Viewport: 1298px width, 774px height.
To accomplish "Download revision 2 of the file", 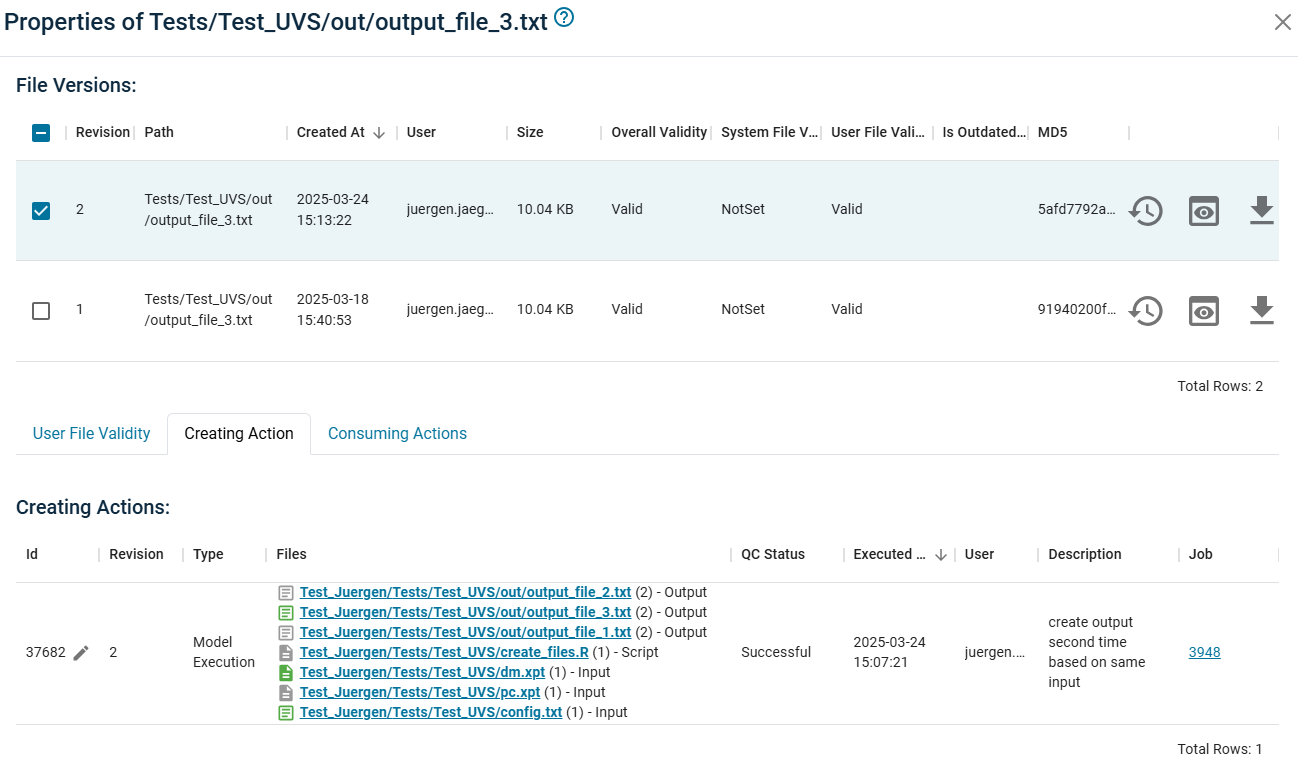I will pos(1262,211).
